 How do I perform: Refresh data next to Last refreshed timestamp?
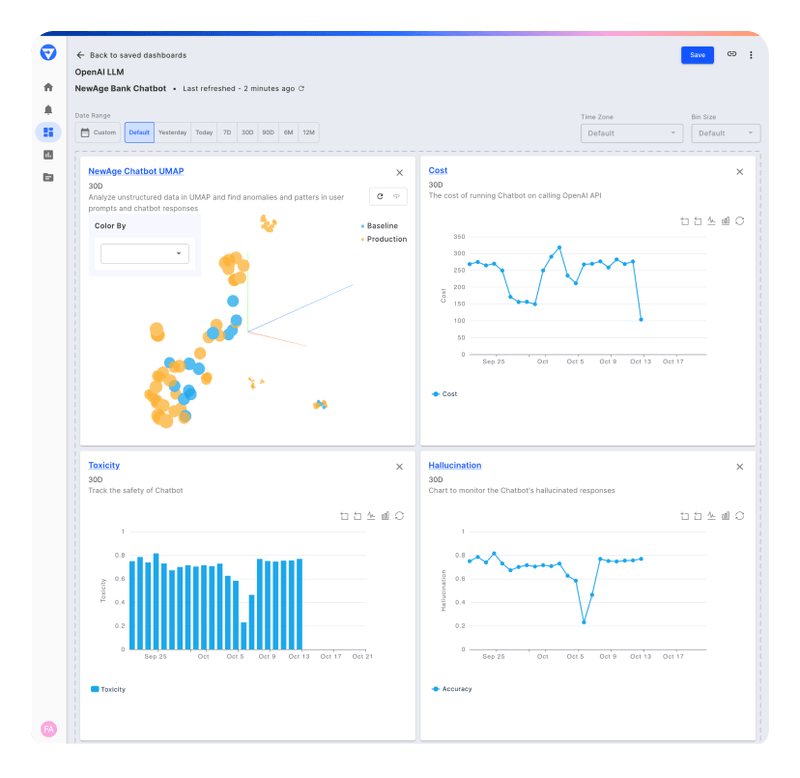pyautogui.click(x=303, y=88)
